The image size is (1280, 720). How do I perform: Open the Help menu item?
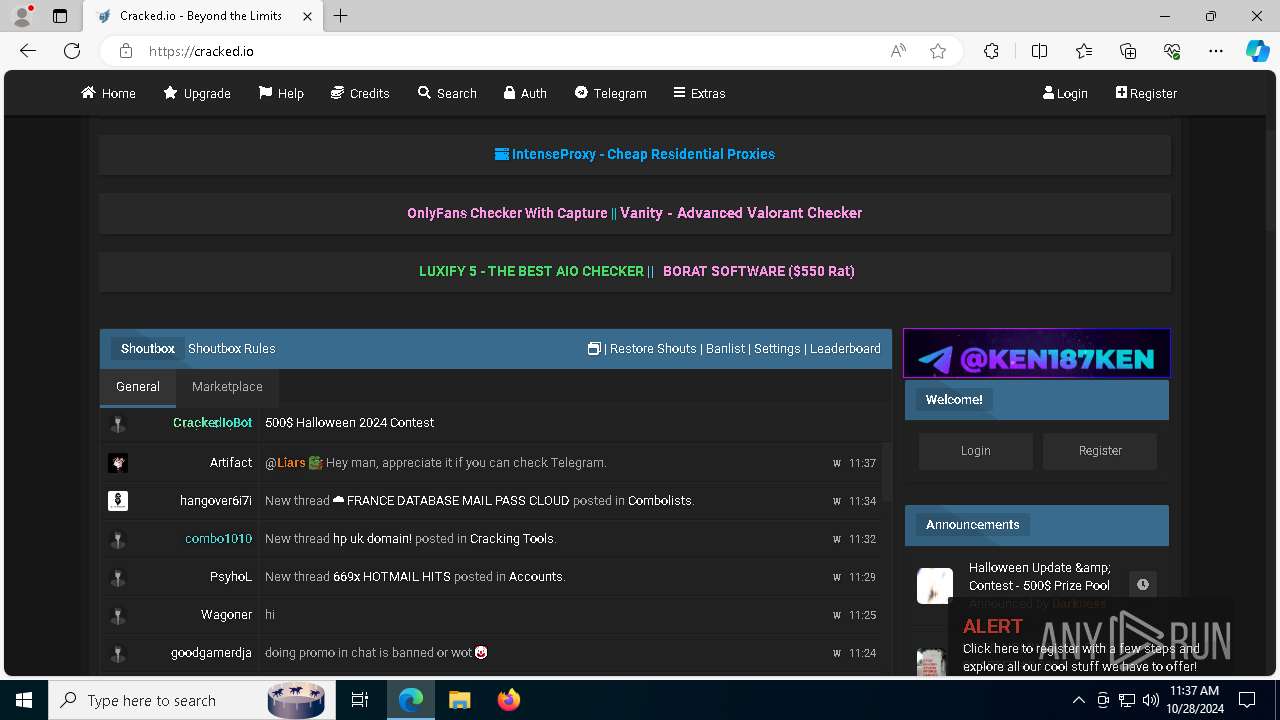click(281, 93)
